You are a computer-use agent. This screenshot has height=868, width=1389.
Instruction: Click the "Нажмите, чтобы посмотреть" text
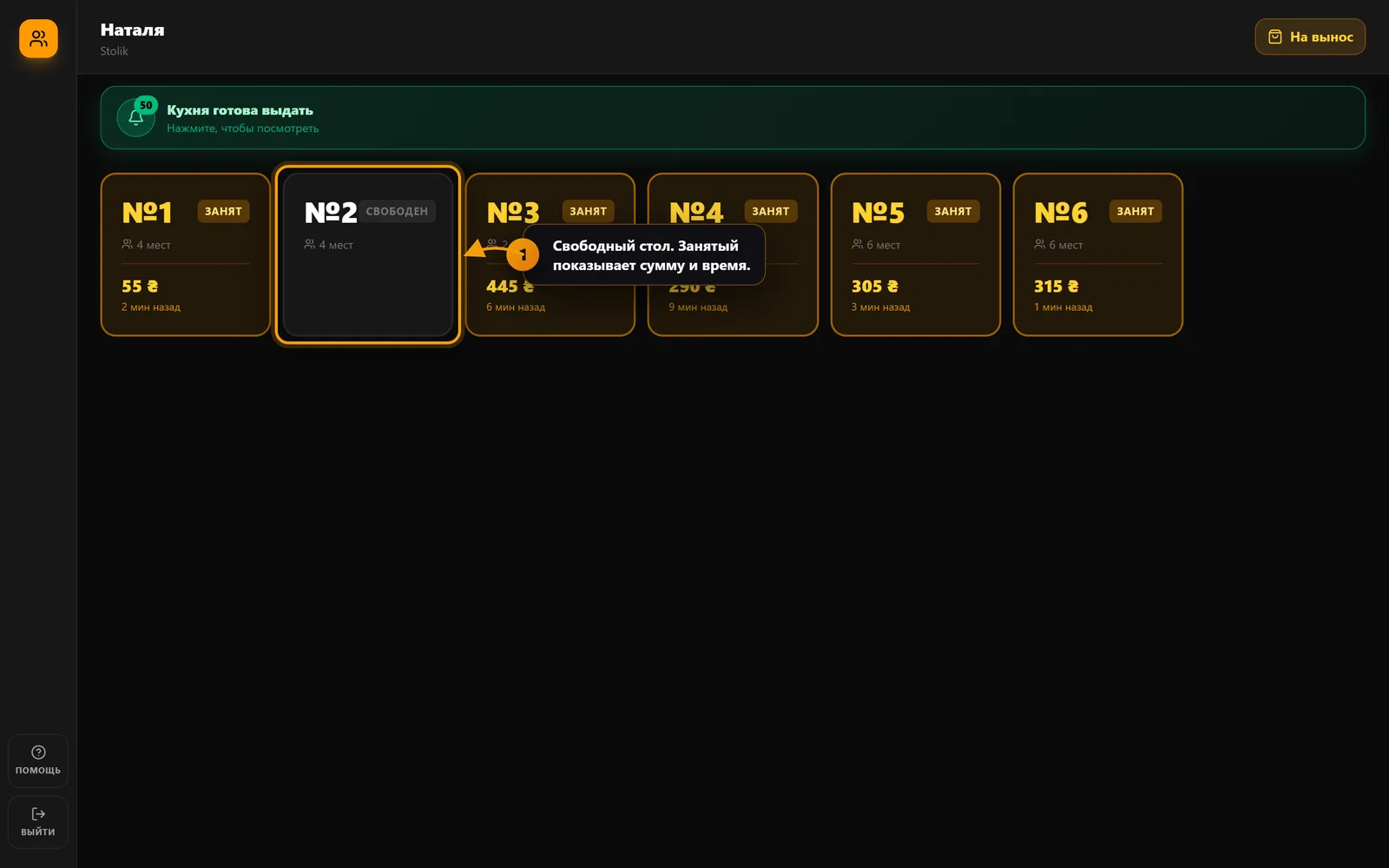(243, 128)
